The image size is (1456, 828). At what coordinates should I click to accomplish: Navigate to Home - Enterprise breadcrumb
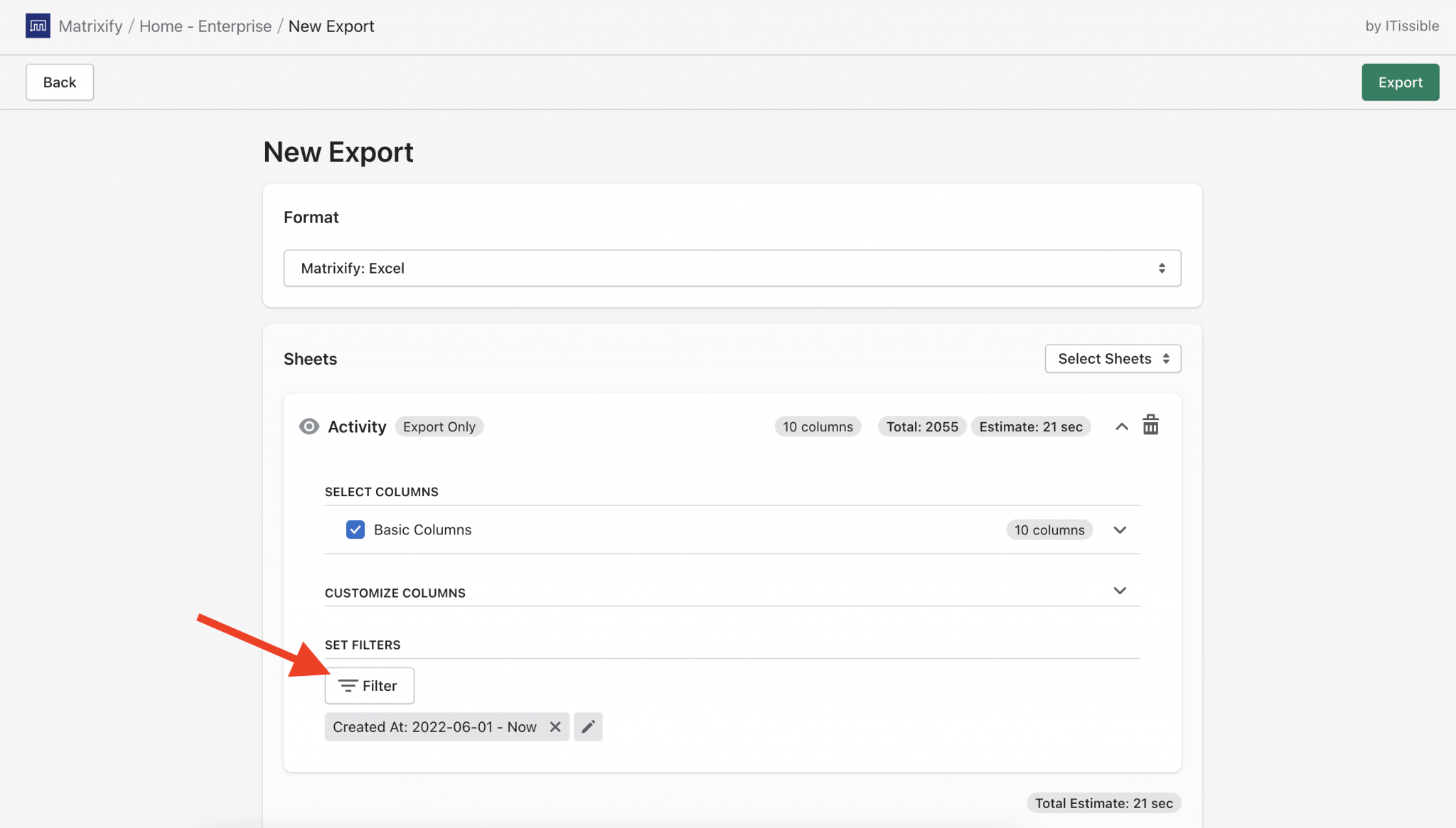tap(205, 26)
